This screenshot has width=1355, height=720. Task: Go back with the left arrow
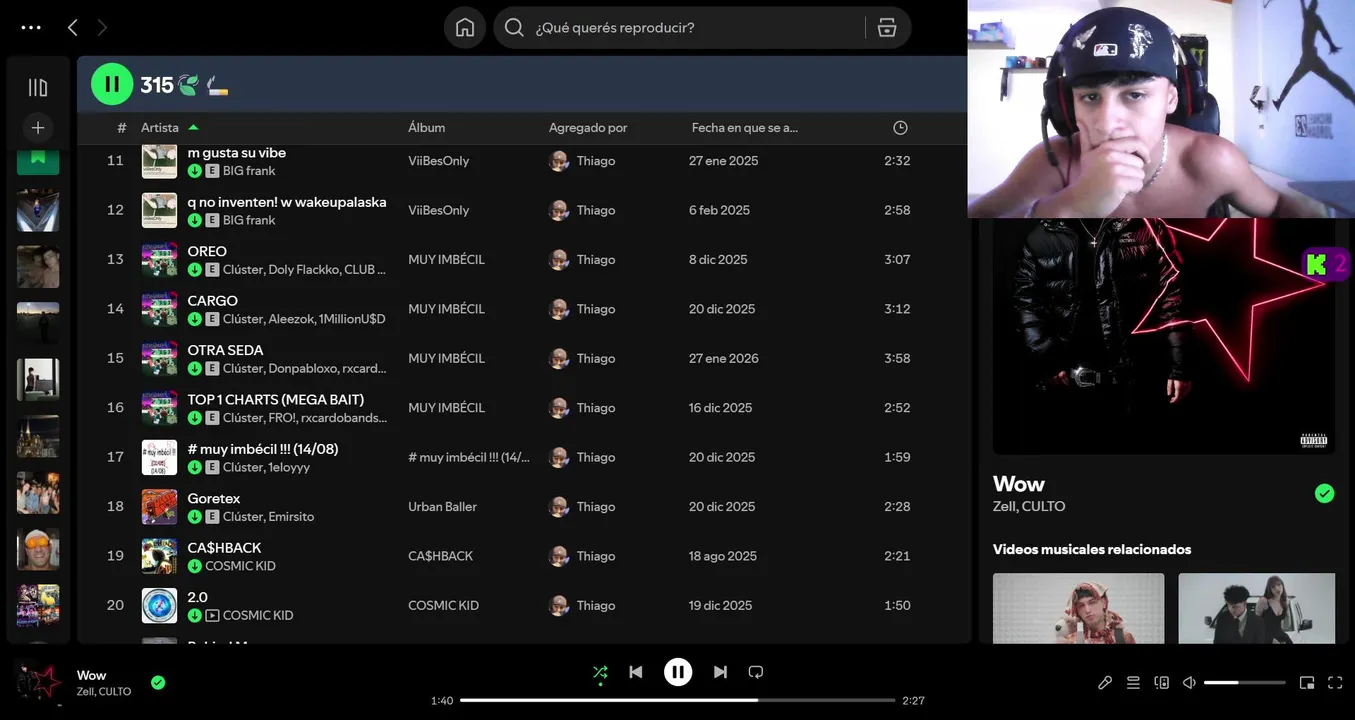[x=72, y=28]
